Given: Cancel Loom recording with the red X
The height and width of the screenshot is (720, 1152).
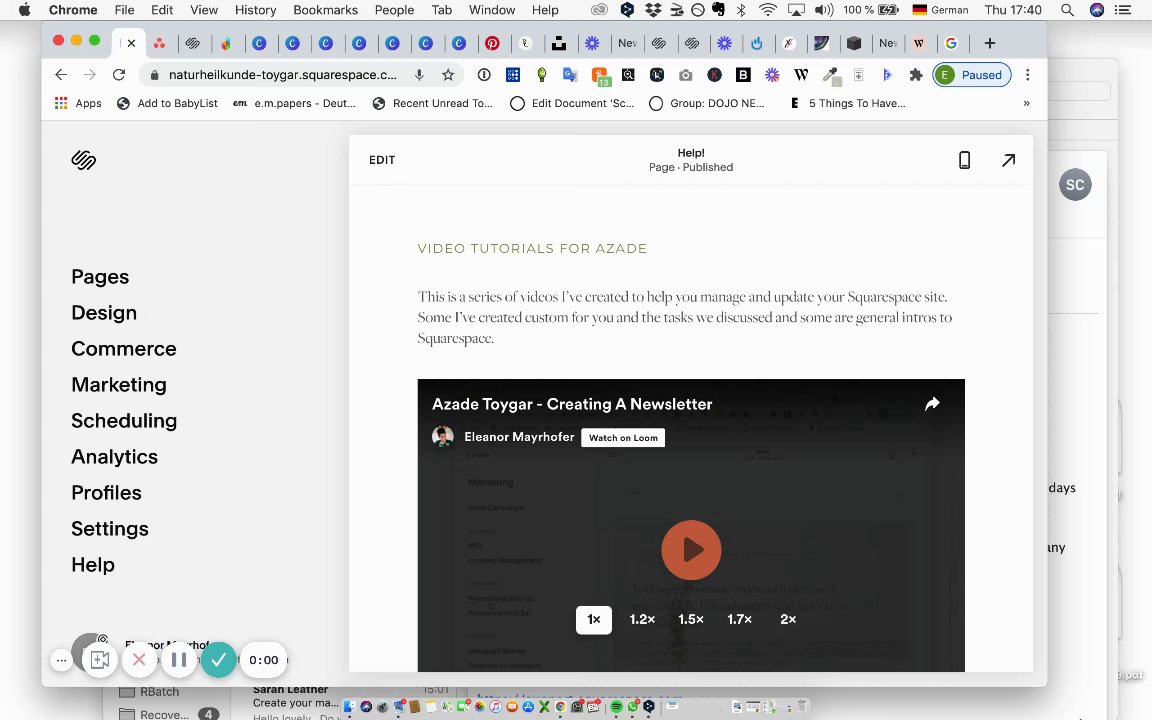Looking at the screenshot, I should [x=139, y=660].
